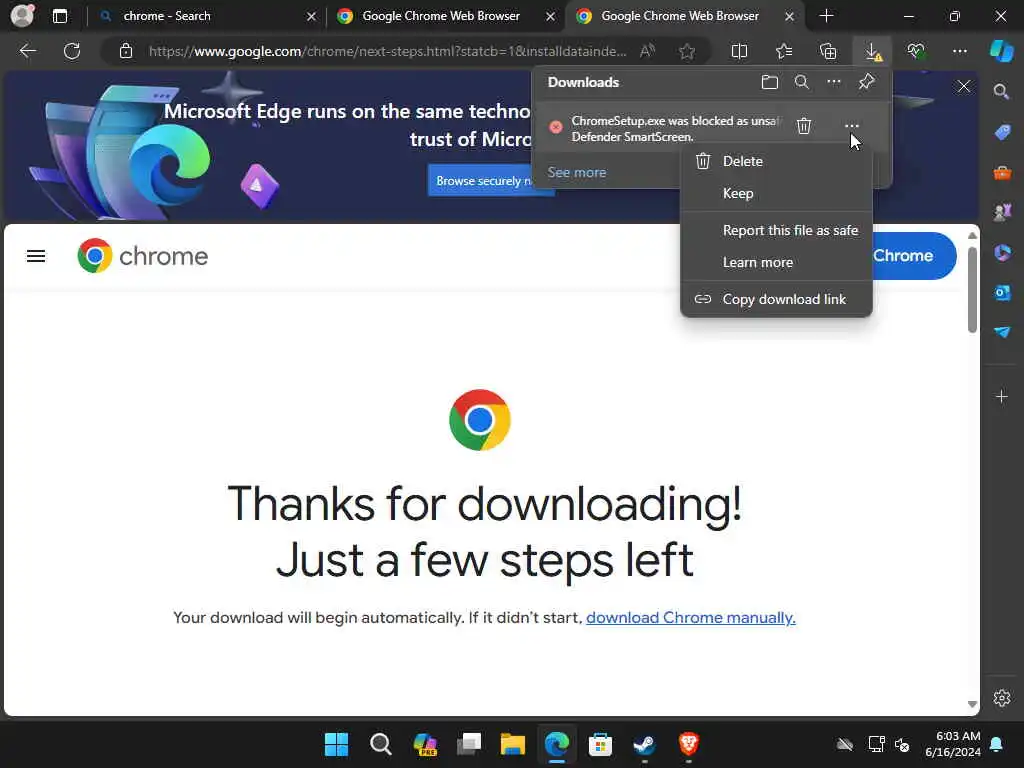
Task: Open Collections toolbar icon
Action: tap(828, 51)
